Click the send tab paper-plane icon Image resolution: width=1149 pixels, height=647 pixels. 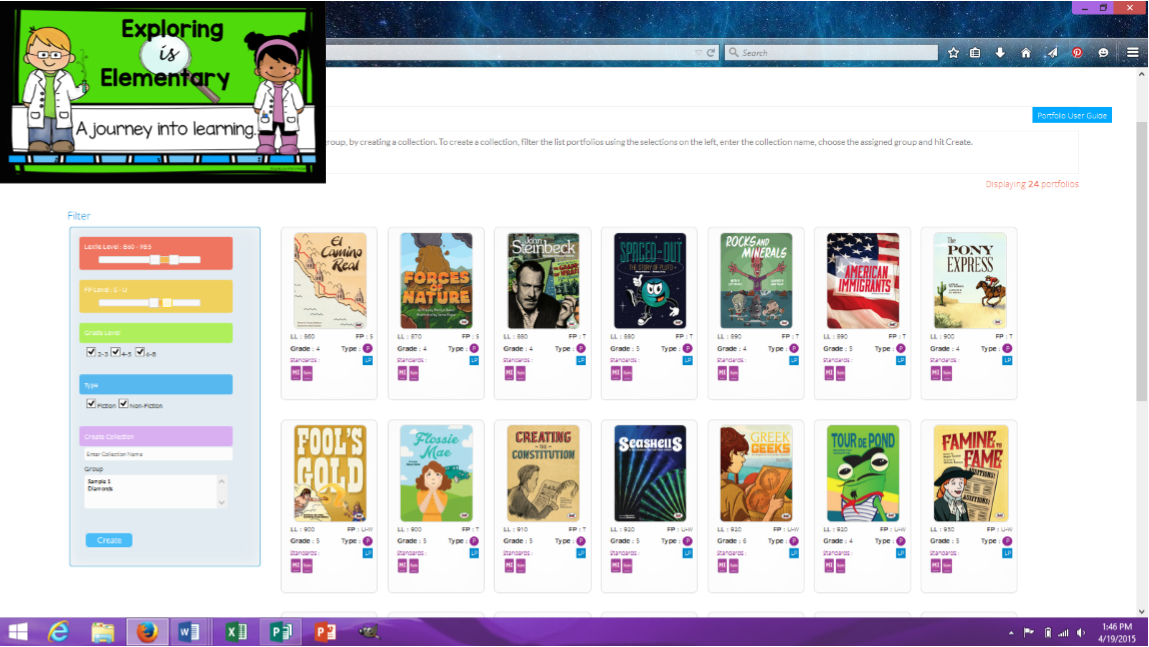click(x=1052, y=53)
